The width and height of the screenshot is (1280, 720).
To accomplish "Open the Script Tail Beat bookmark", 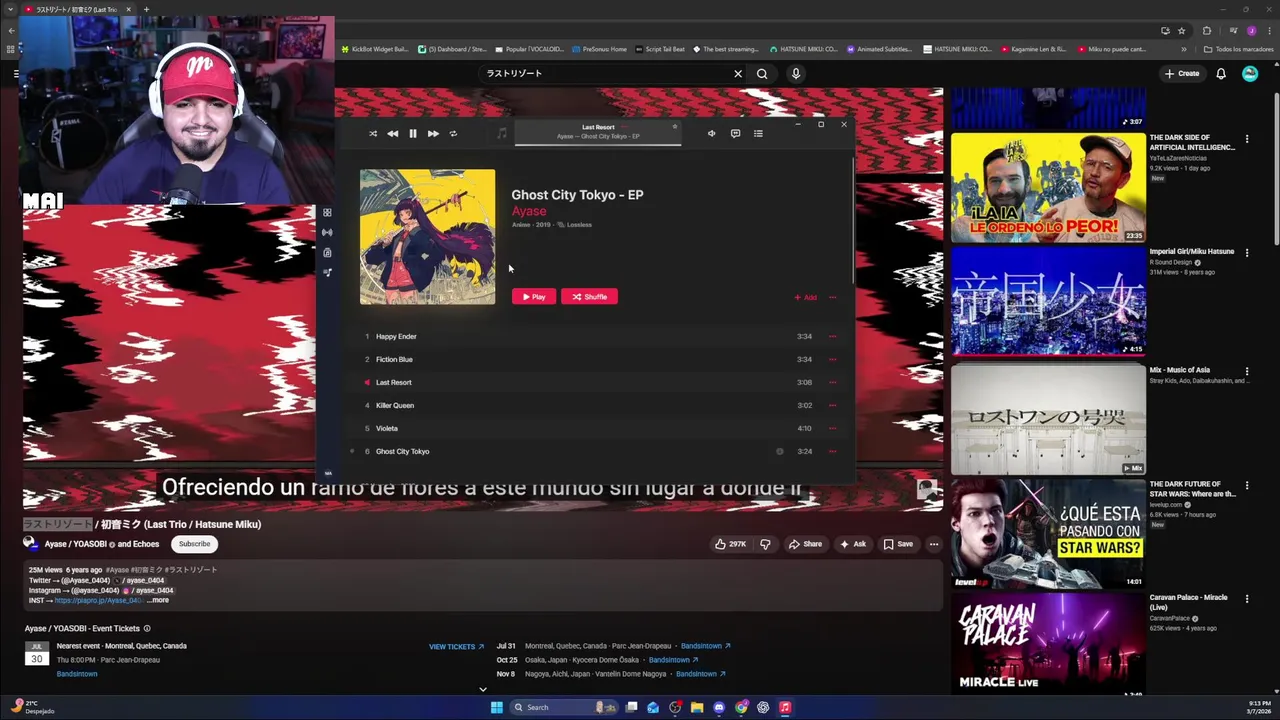I will [660, 49].
